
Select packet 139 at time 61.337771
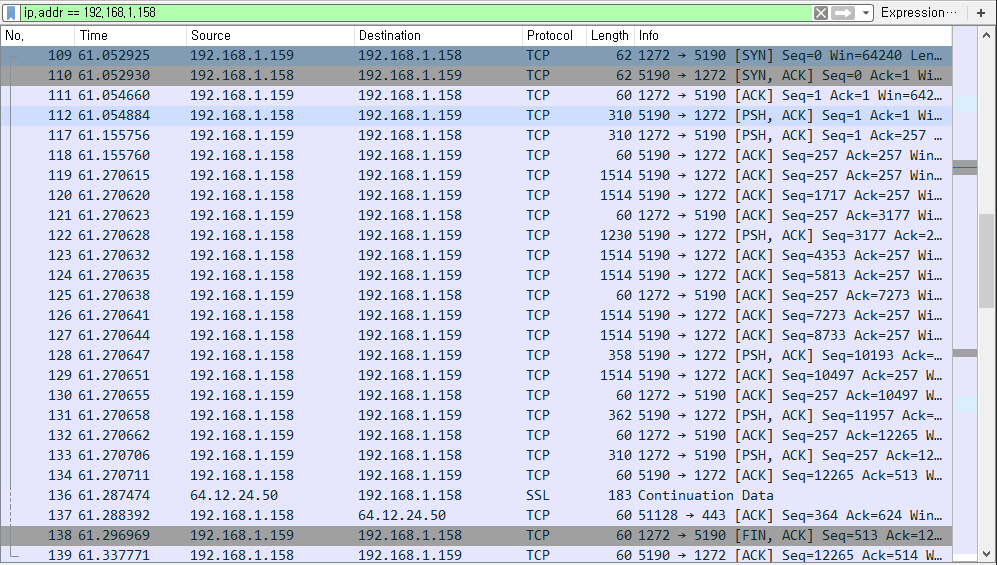point(476,555)
